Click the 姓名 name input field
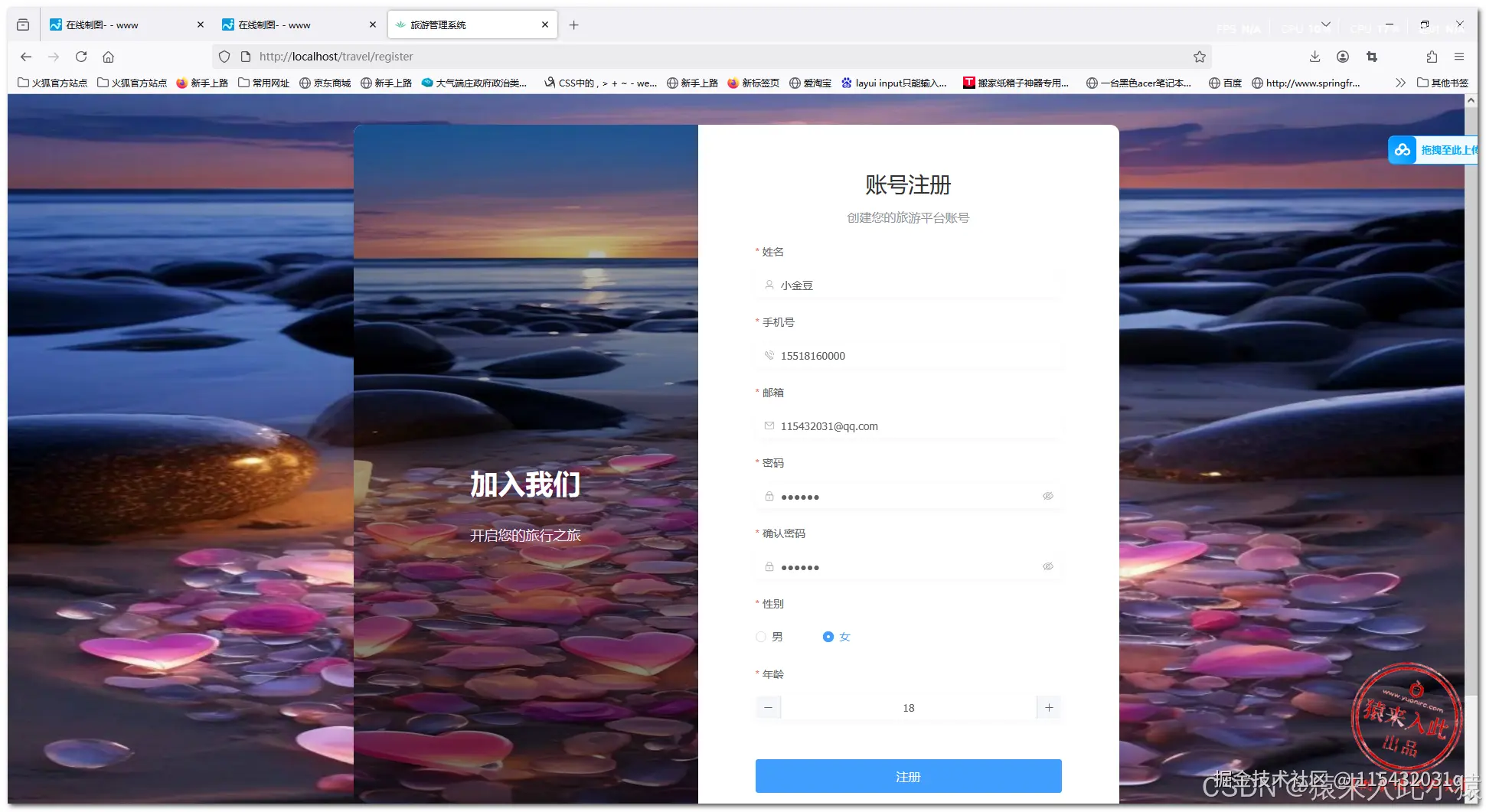1486x812 pixels. coord(908,285)
